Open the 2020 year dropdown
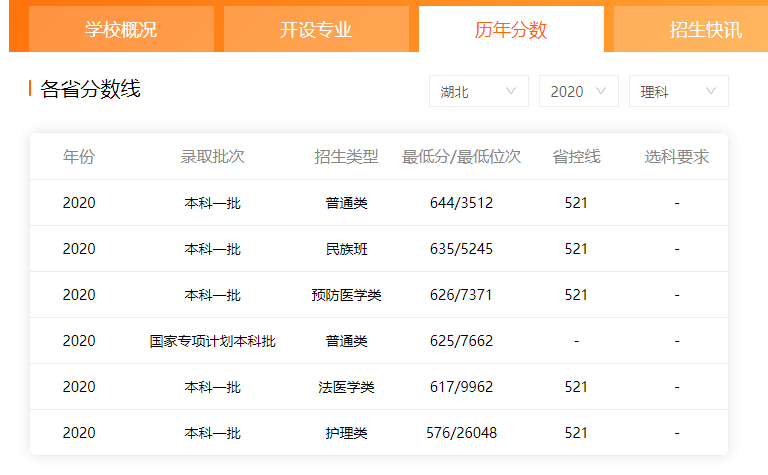The width and height of the screenshot is (768, 475). point(578,91)
